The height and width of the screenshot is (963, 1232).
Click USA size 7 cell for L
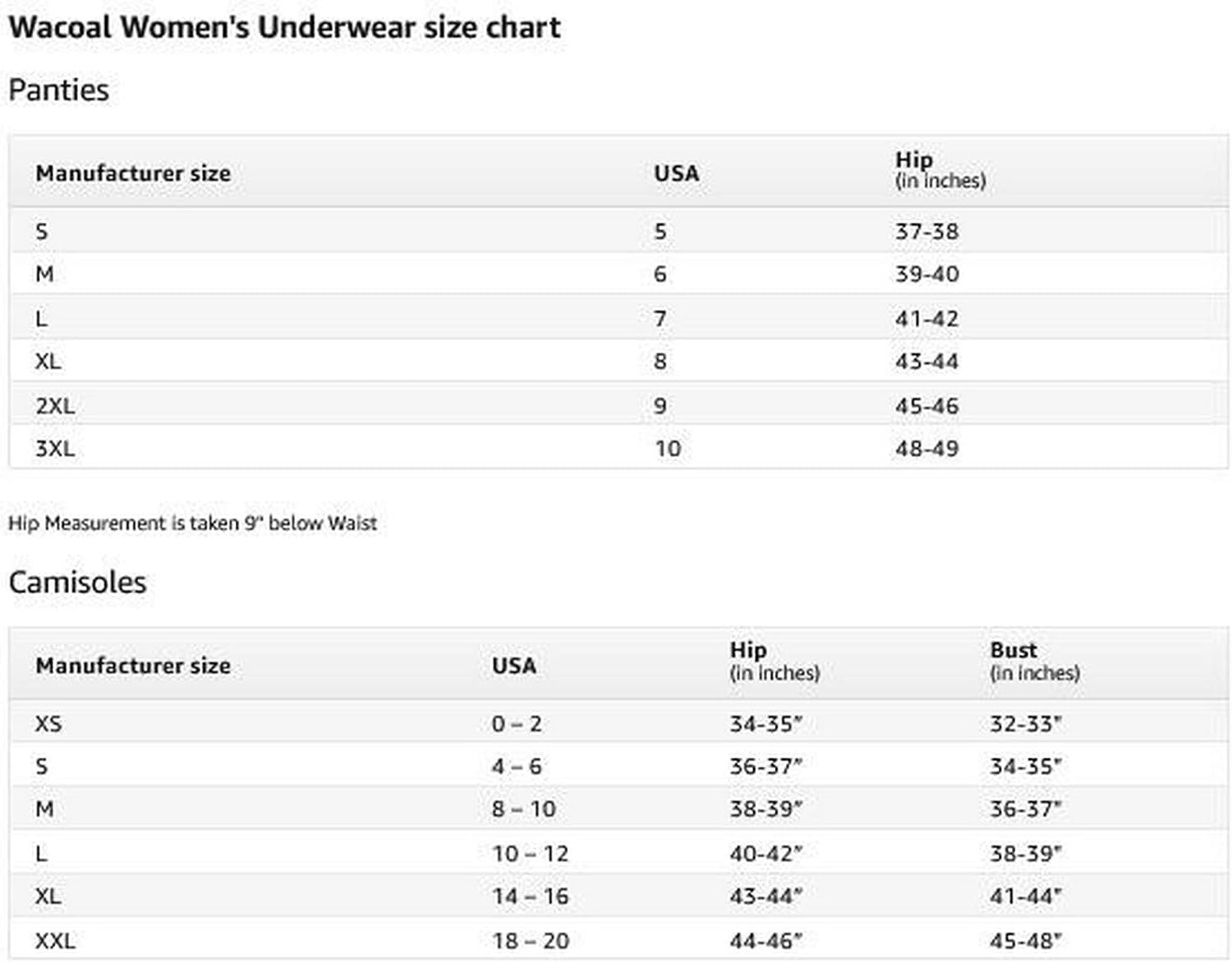point(660,319)
